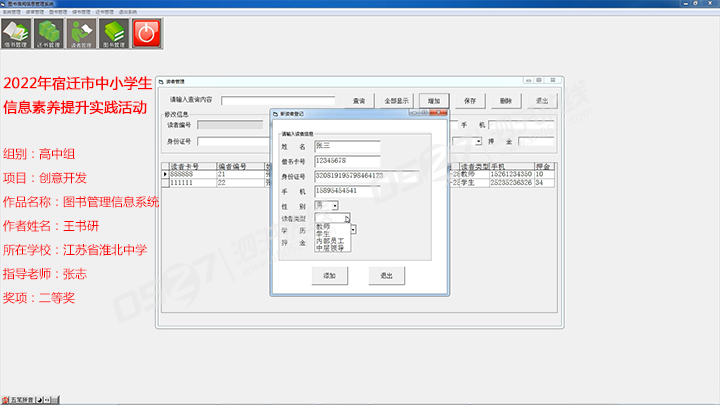The width and height of the screenshot is (720, 405).
Task: Click the red power exit icon
Action: point(147,34)
